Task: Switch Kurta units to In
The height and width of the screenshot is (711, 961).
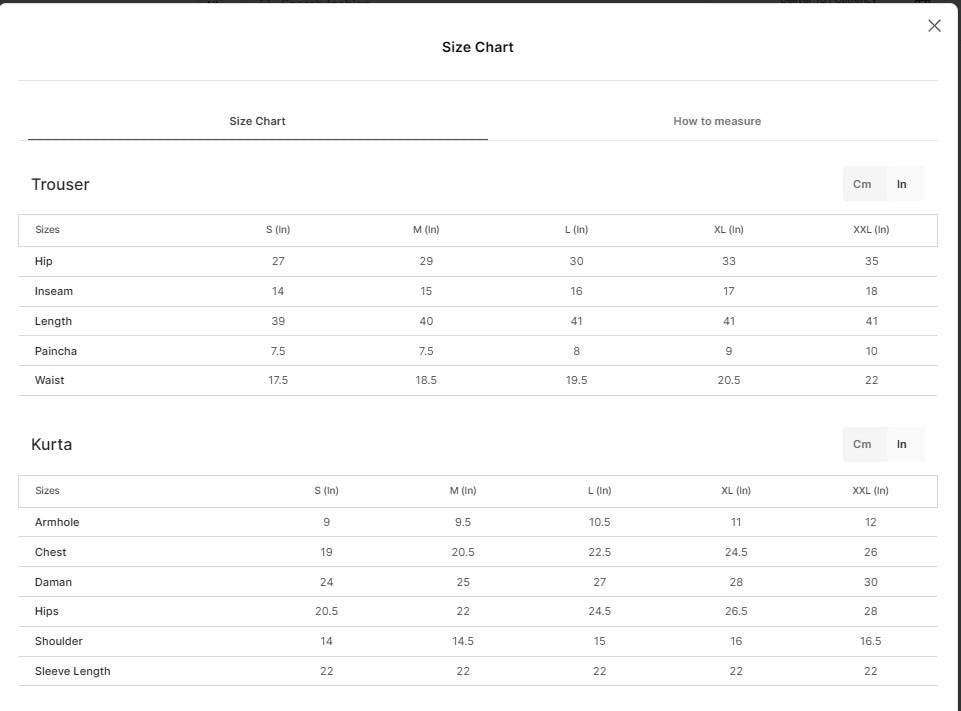Action: click(x=902, y=444)
